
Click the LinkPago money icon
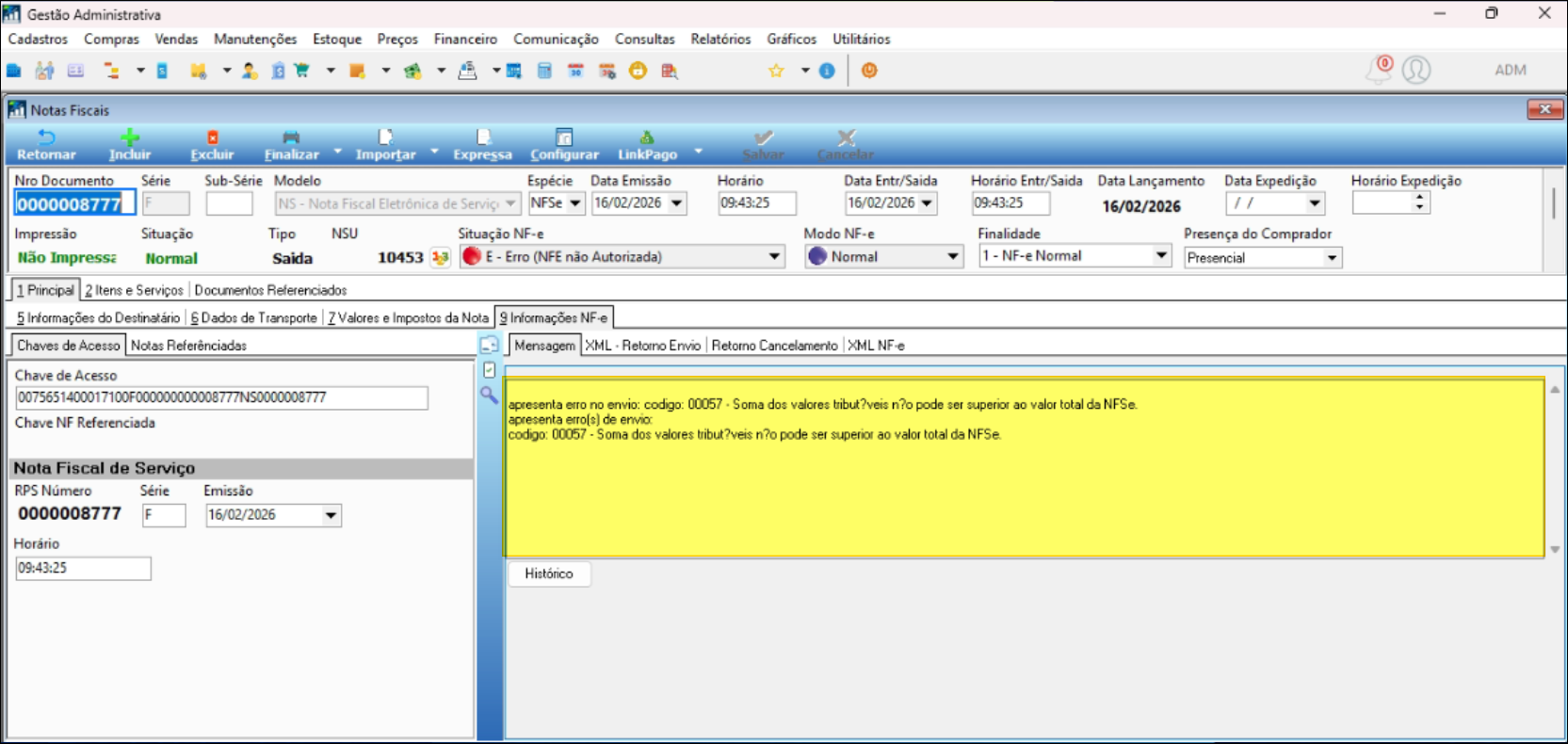(x=646, y=137)
